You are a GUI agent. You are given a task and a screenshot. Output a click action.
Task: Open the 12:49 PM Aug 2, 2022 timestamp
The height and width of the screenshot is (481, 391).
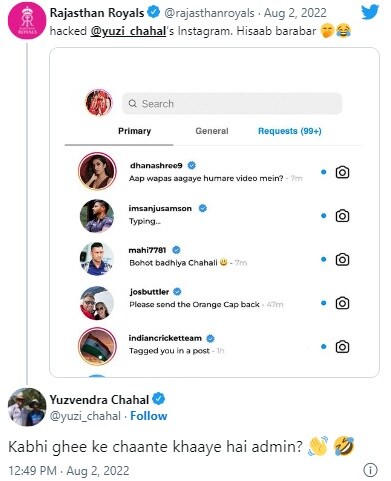(x=69, y=471)
